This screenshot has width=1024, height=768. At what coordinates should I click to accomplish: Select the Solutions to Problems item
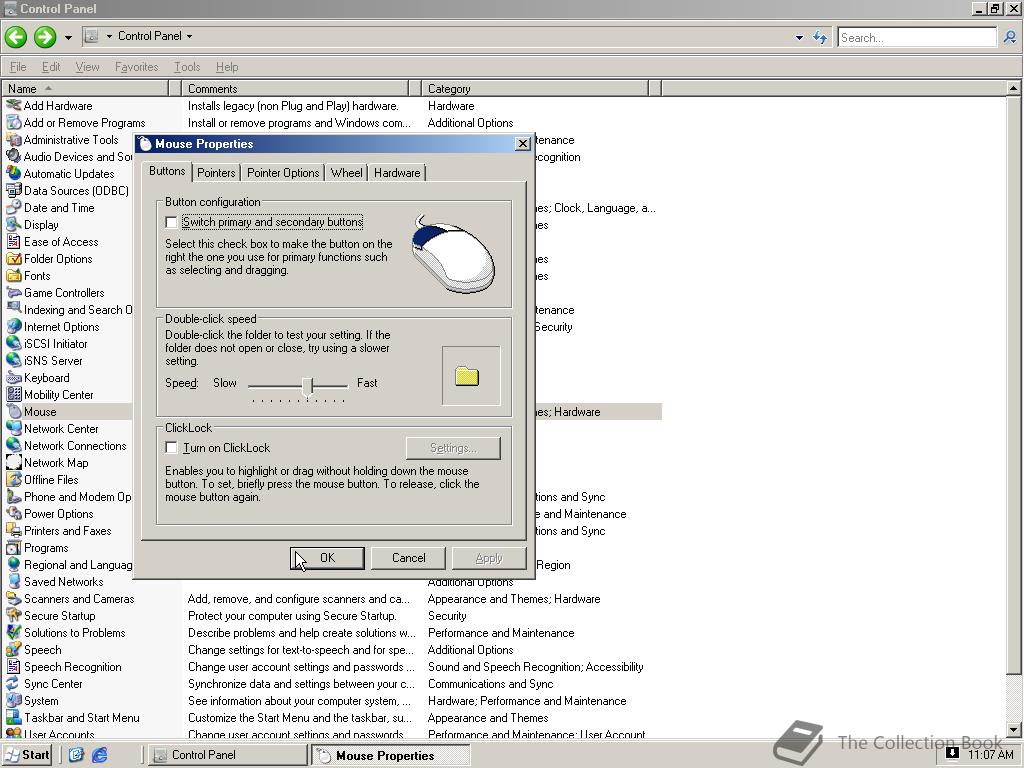[x=74, y=633]
